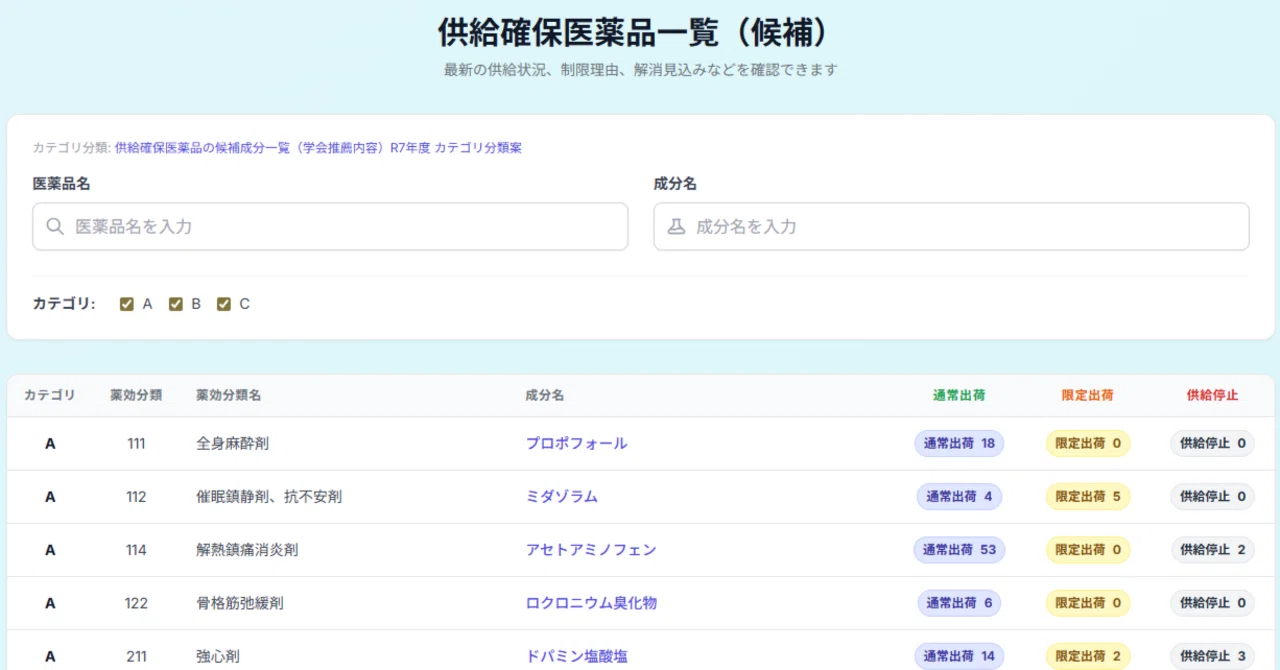The height and width of the screenshot is (670, 1280).
Task: Click the search magnifier icon in 医薬品名 field
Action: pyautogui.click(x=55, y=227)
